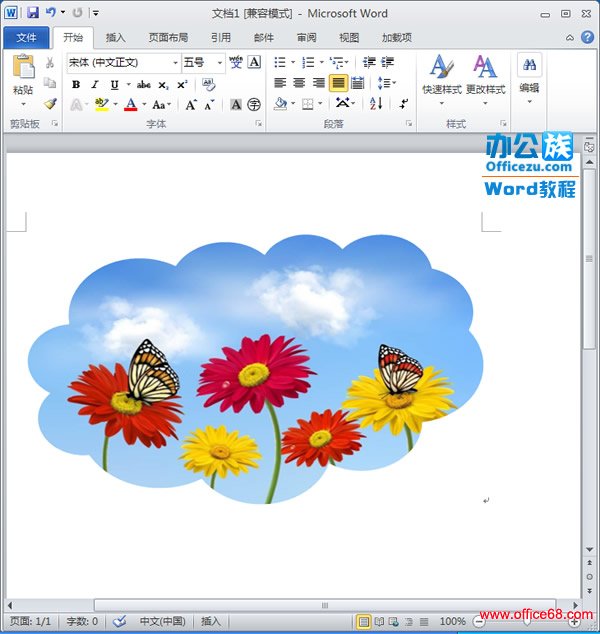Click the text highlight color button

click(101, 105)
